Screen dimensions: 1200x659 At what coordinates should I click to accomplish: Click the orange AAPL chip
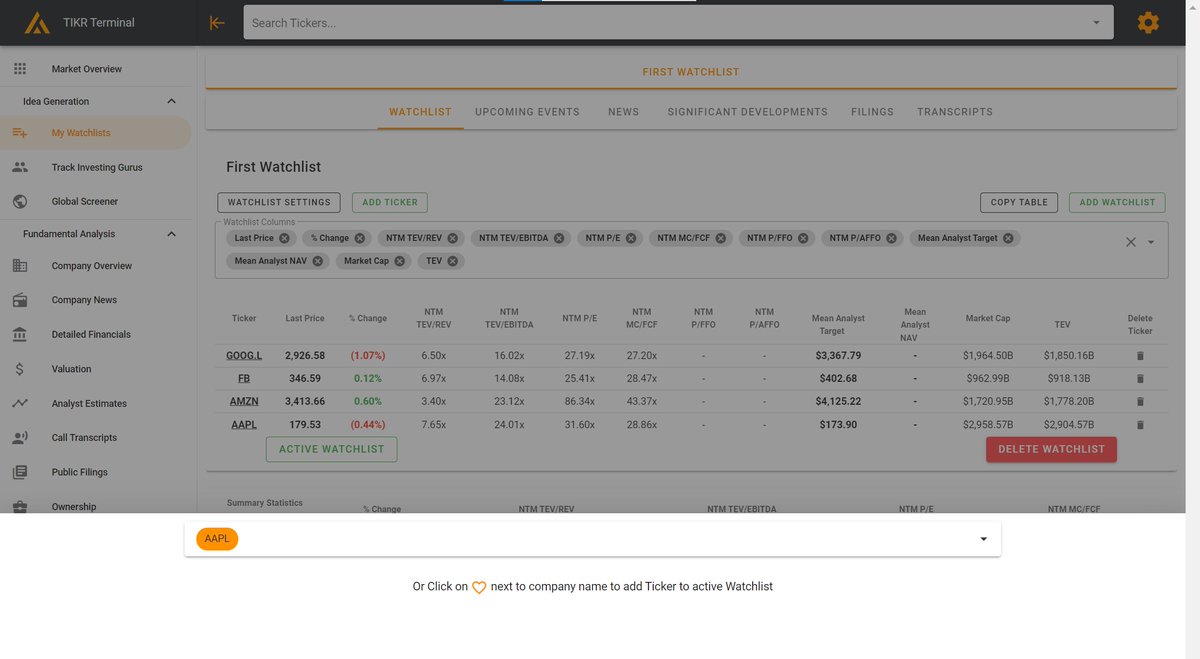[217, 539]
